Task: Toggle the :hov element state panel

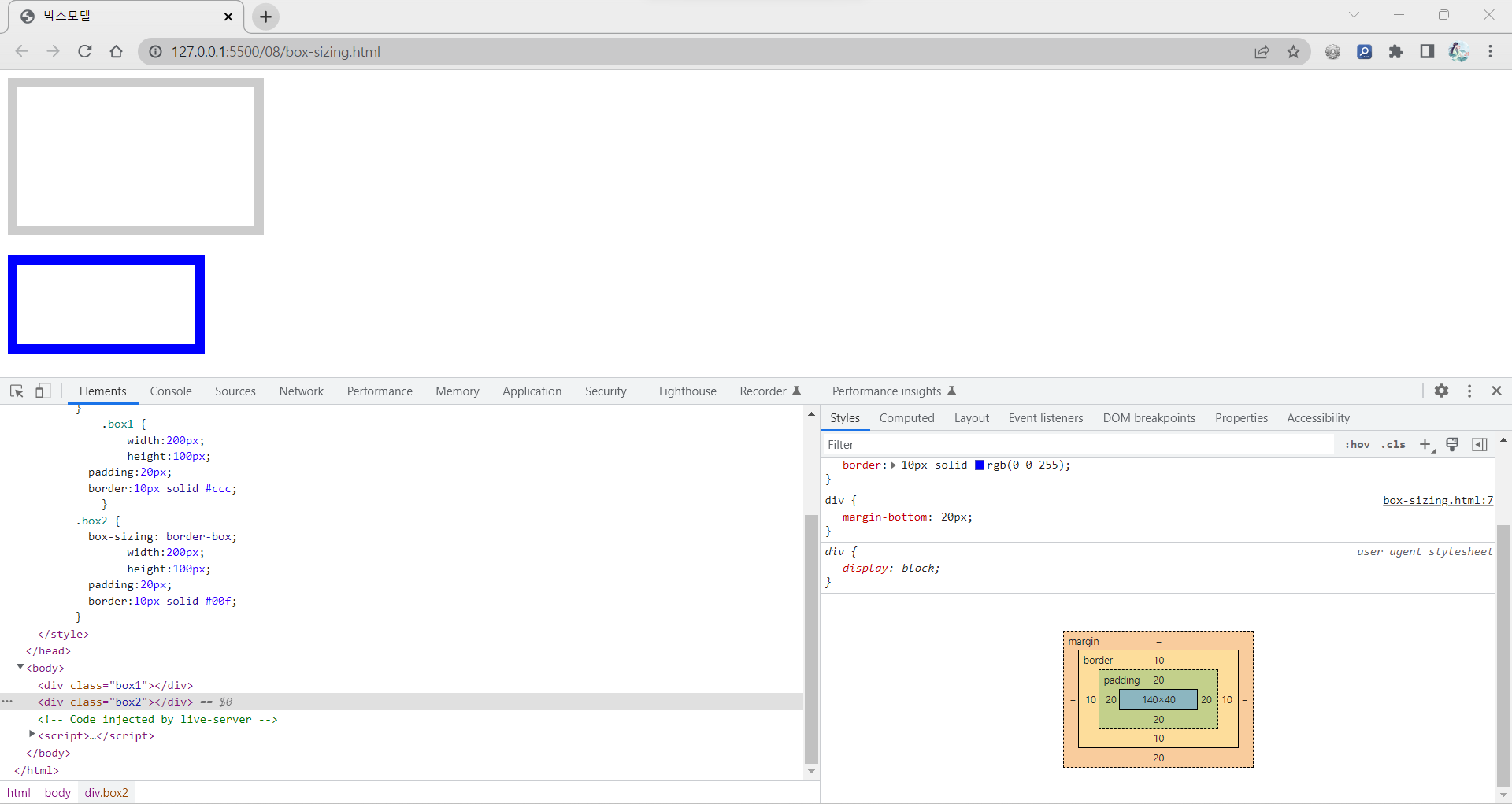Action: click(x=1358, y=445)
